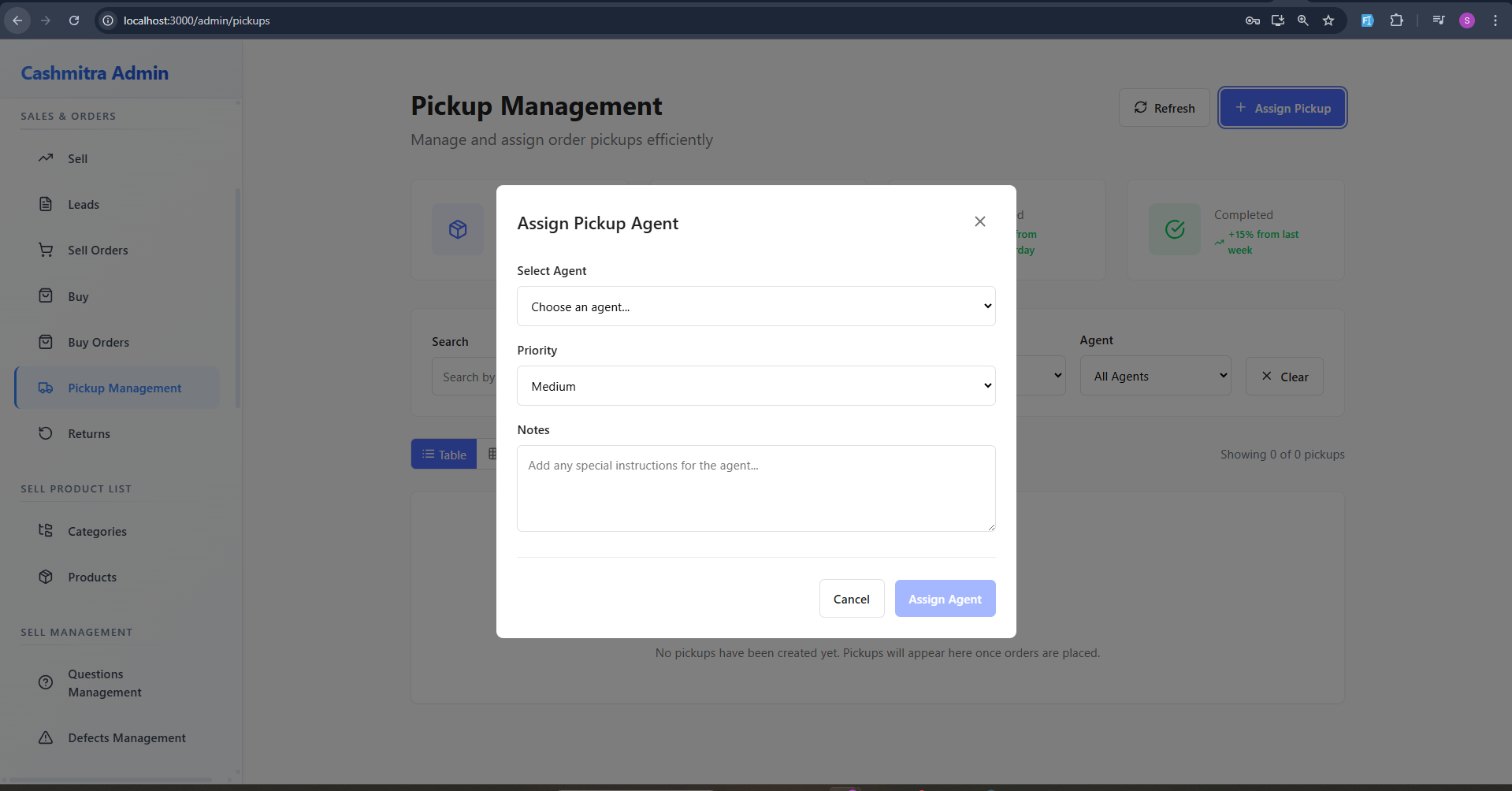Click the Buy Orders bag icon
Screen dimensions: 1512x791
[46, 342]
